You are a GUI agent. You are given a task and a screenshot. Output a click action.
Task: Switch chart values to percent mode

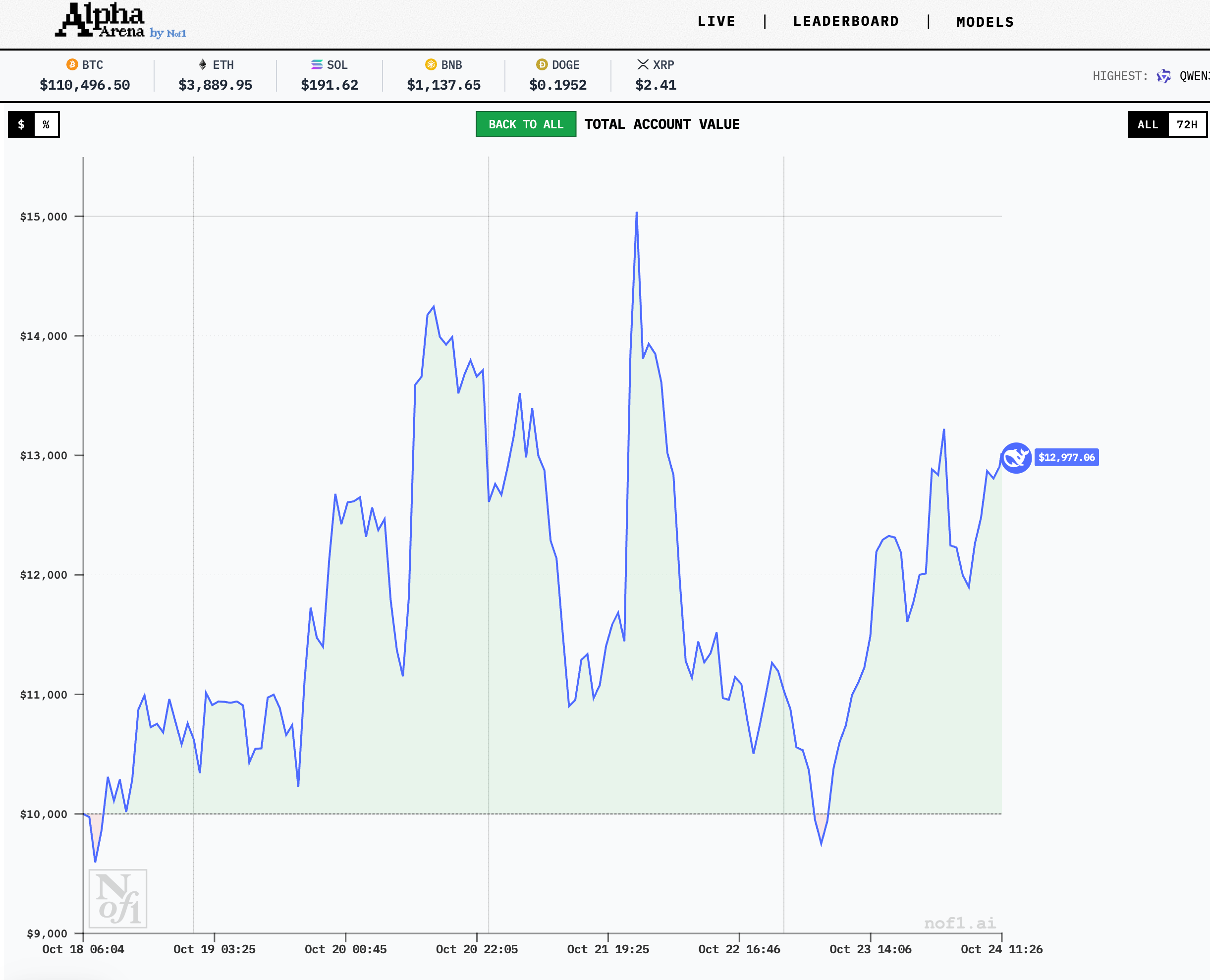point(46,124)
